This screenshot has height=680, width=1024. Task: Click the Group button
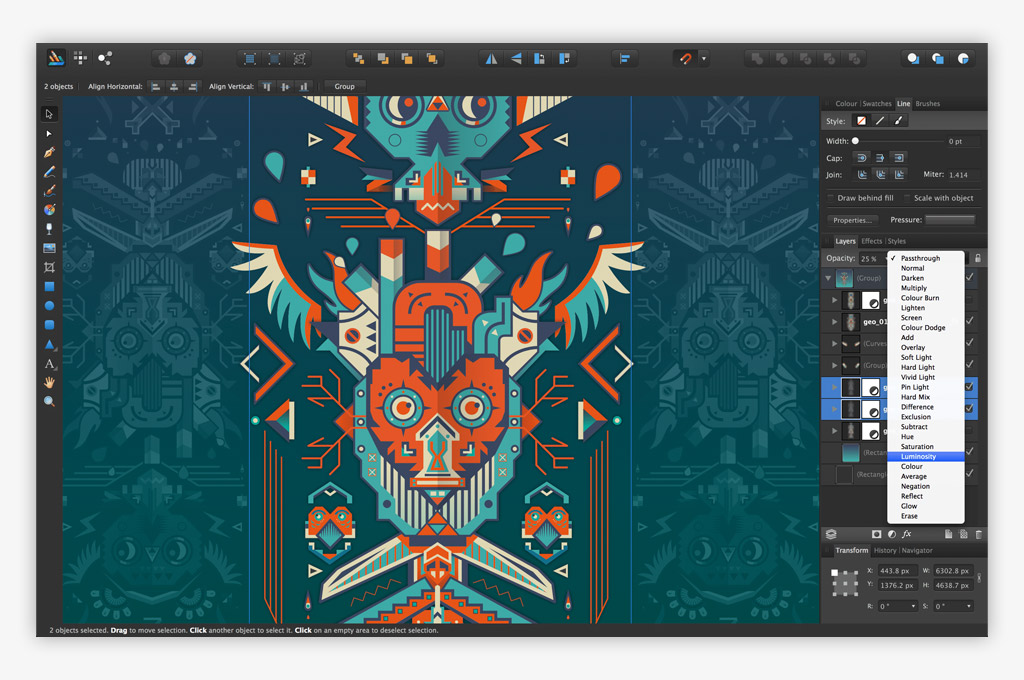coord(345,86)
